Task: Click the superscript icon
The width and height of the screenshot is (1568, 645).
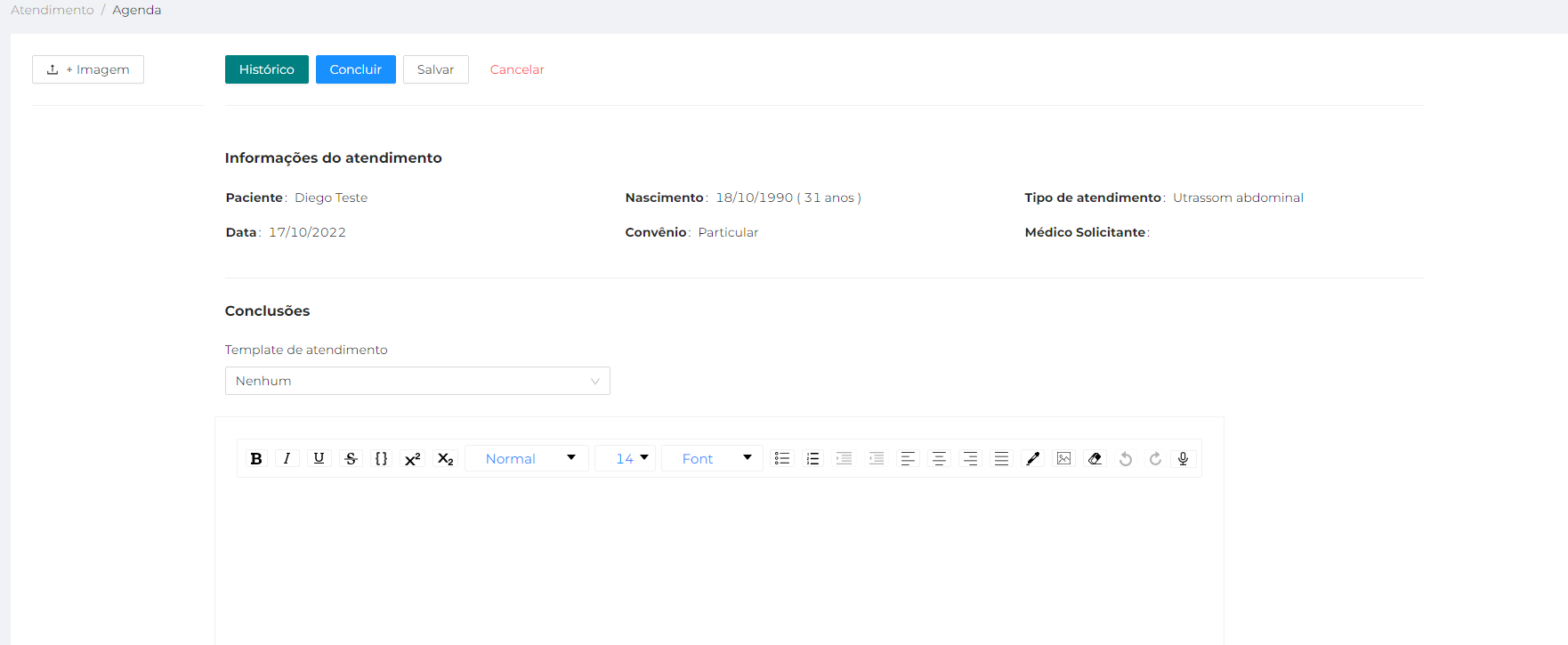Action: 413,459
